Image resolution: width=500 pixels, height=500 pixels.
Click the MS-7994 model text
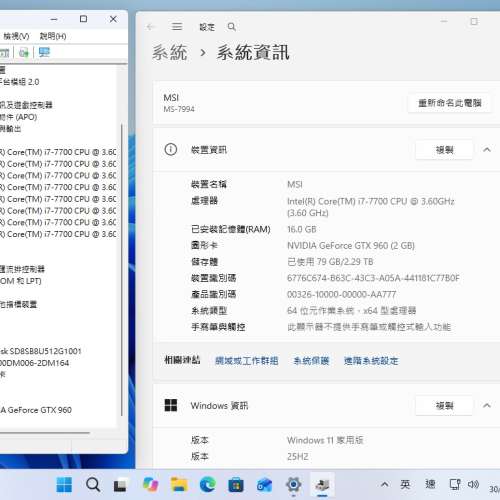tap(179, 109)
